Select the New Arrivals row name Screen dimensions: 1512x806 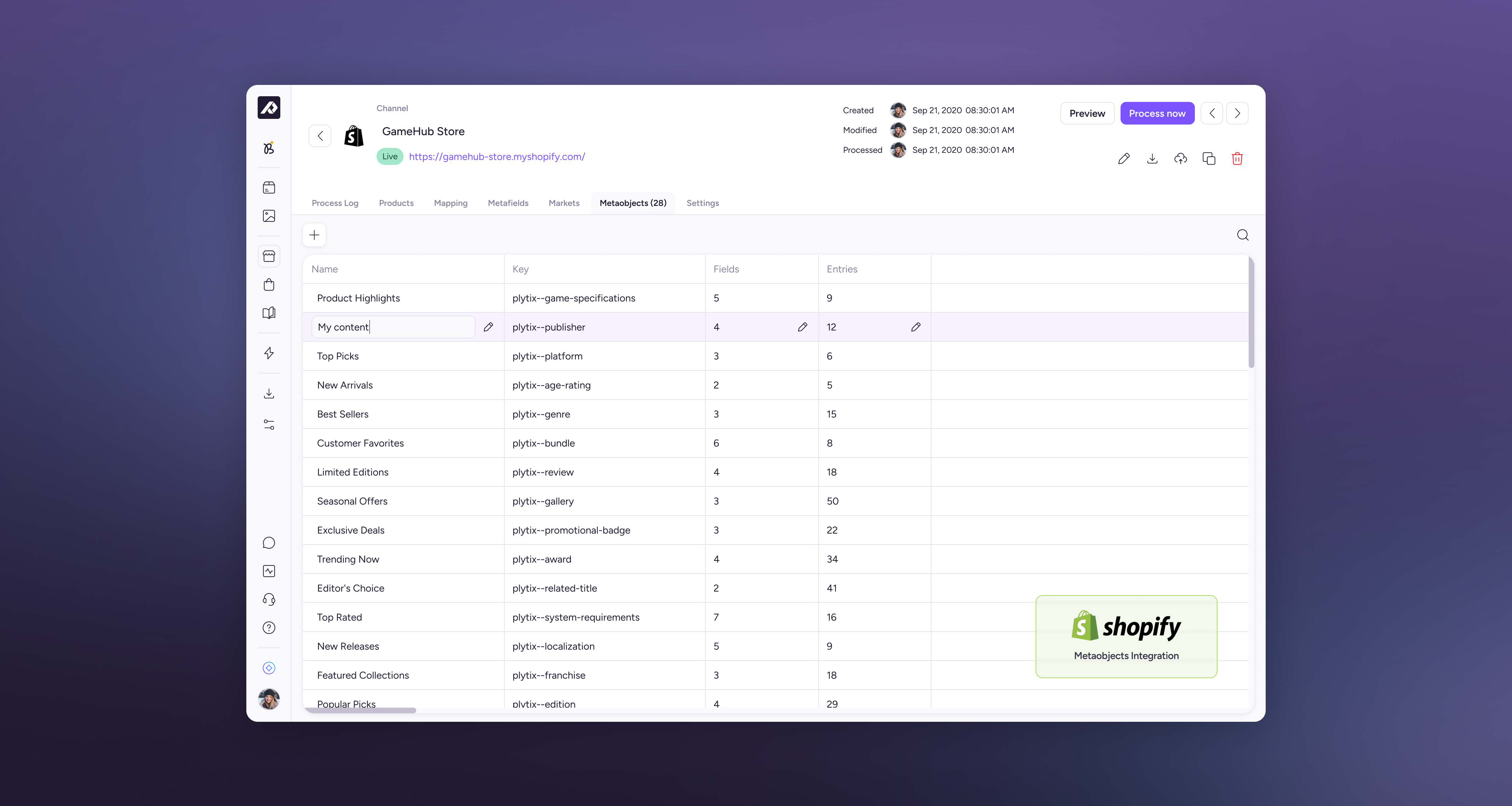point(344,385)
